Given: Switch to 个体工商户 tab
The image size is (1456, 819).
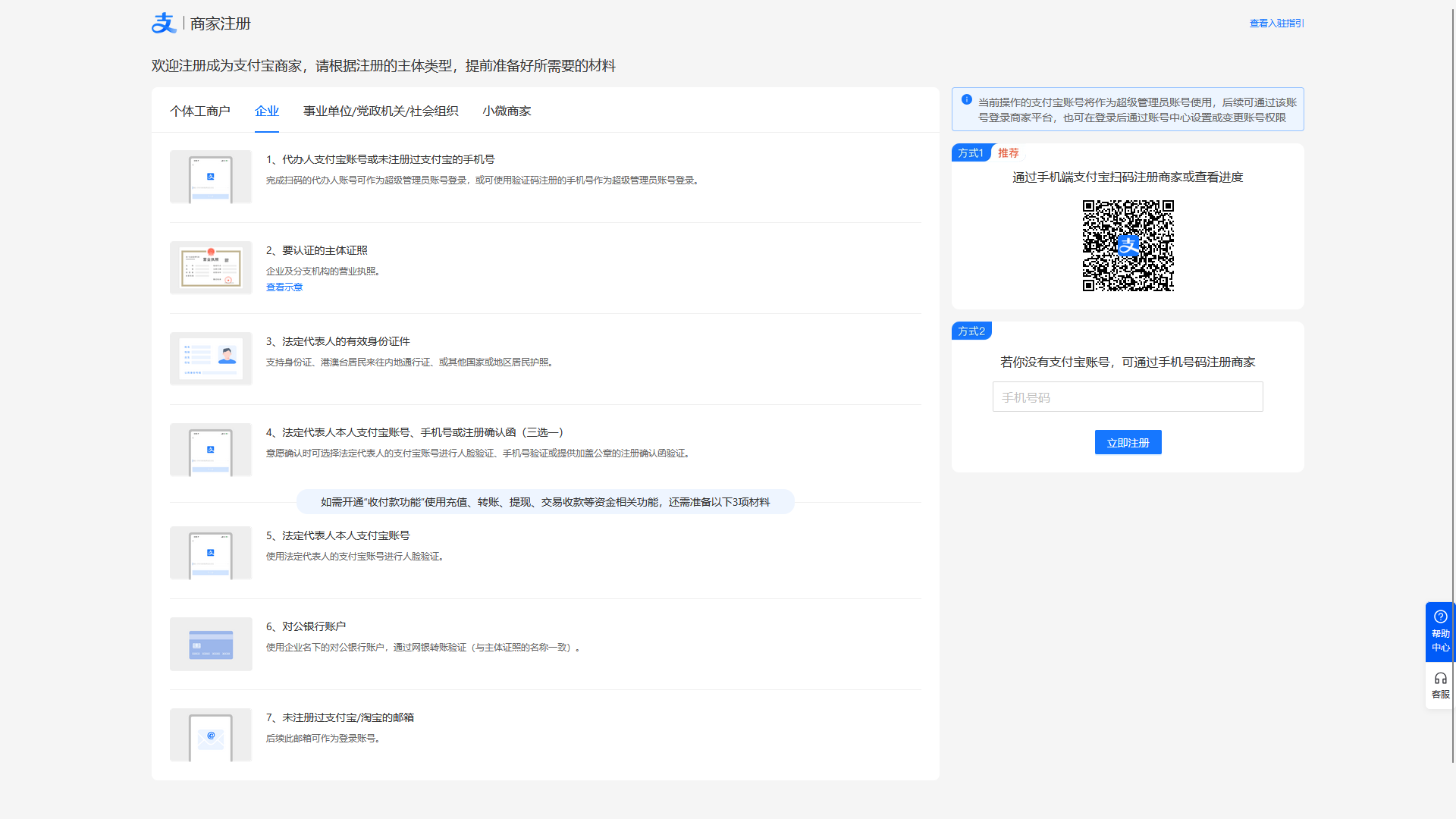Looking at the screenshot, I should tap(200, 111).
